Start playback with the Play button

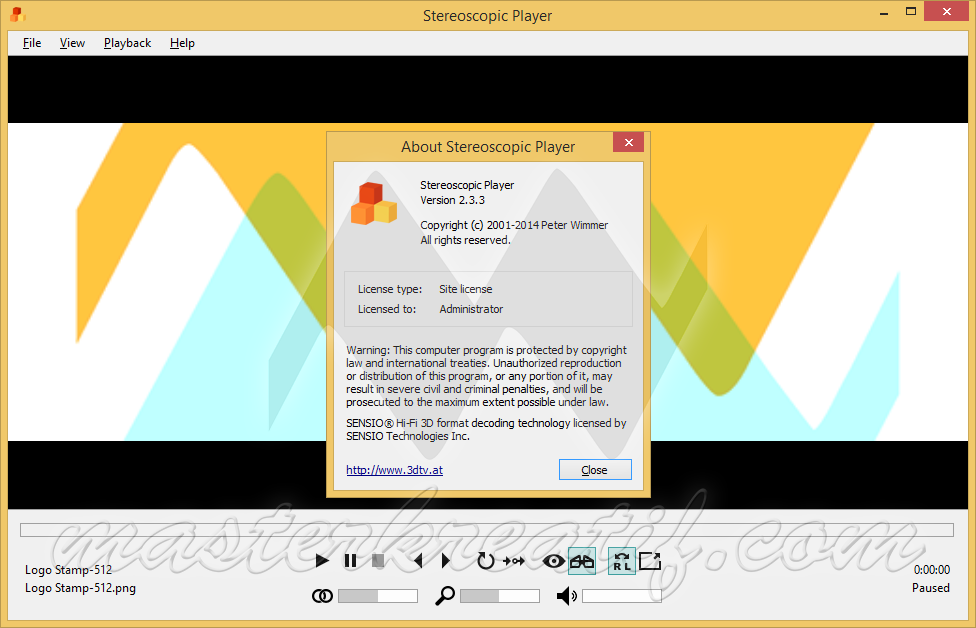pos(322,561)
